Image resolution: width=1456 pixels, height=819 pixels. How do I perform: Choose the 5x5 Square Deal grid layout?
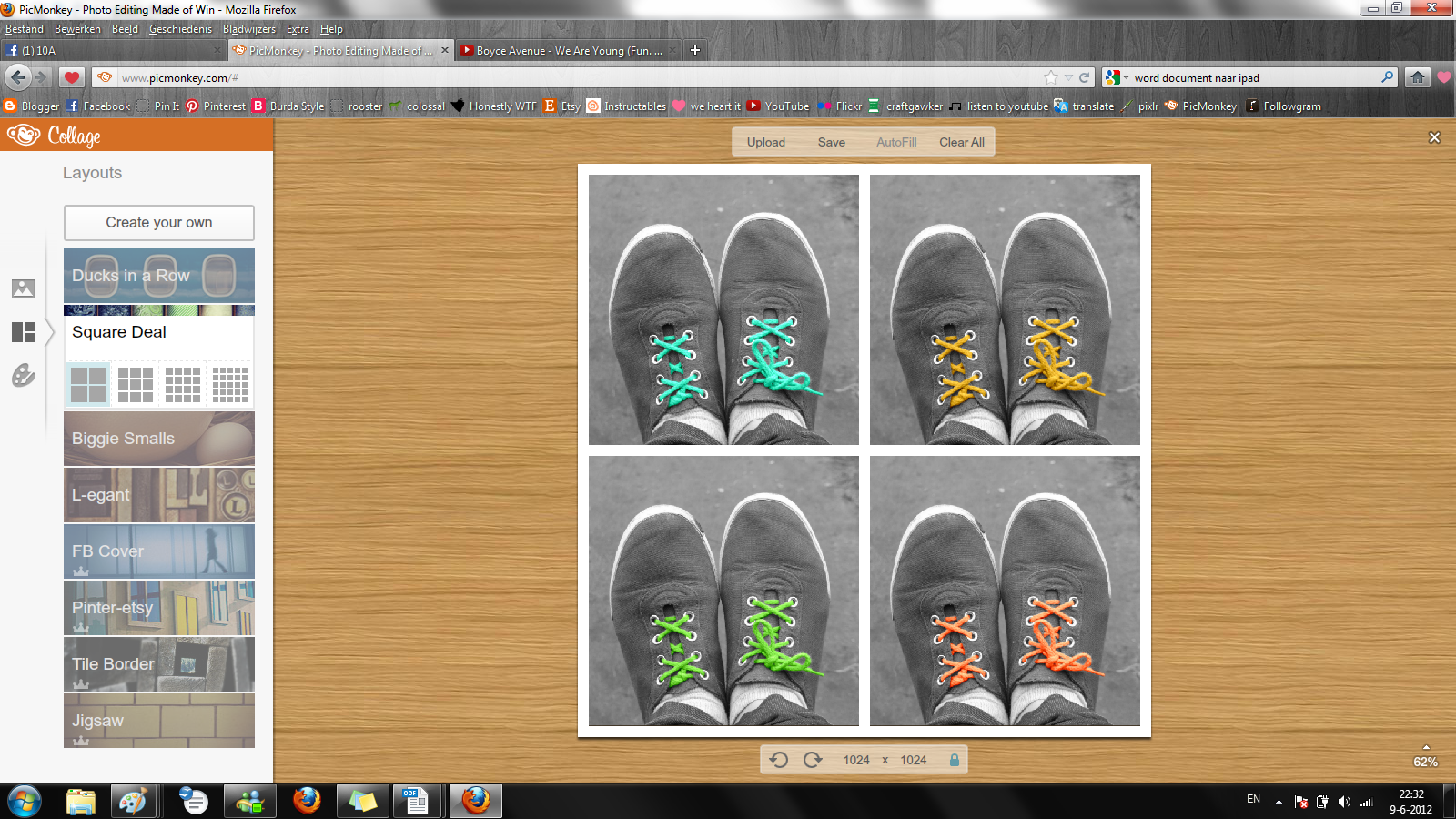(230, 384)
